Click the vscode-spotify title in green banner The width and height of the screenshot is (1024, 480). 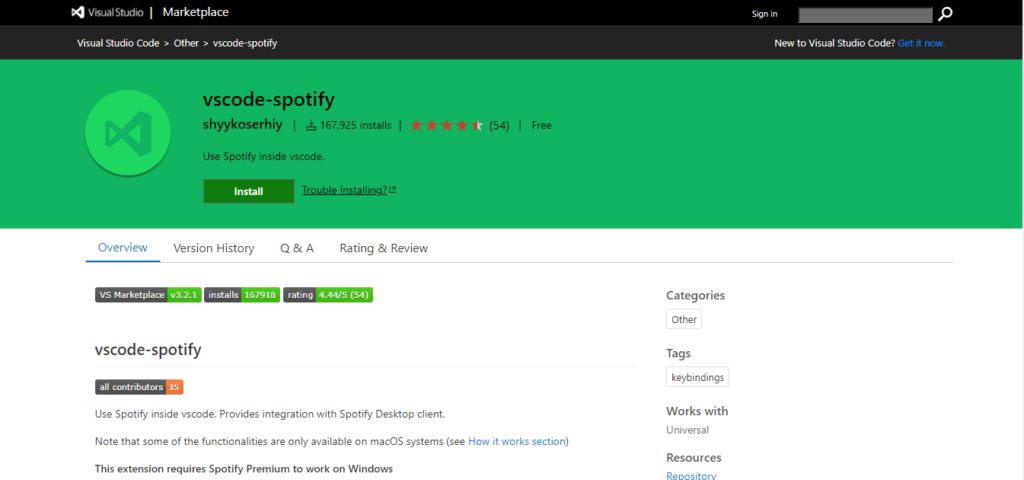click(x=269, y=99)
